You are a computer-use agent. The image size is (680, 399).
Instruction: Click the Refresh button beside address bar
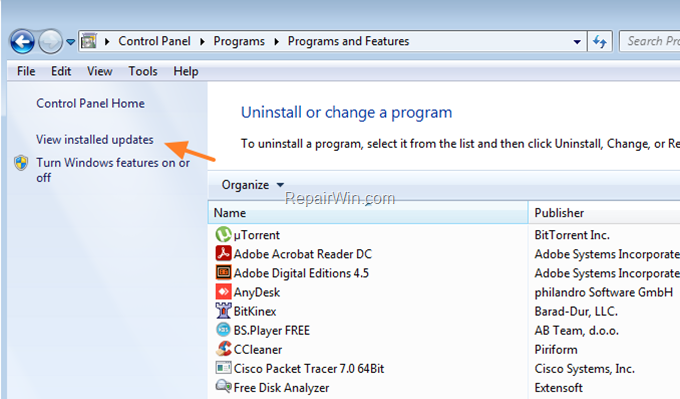(x=600, y=42)
